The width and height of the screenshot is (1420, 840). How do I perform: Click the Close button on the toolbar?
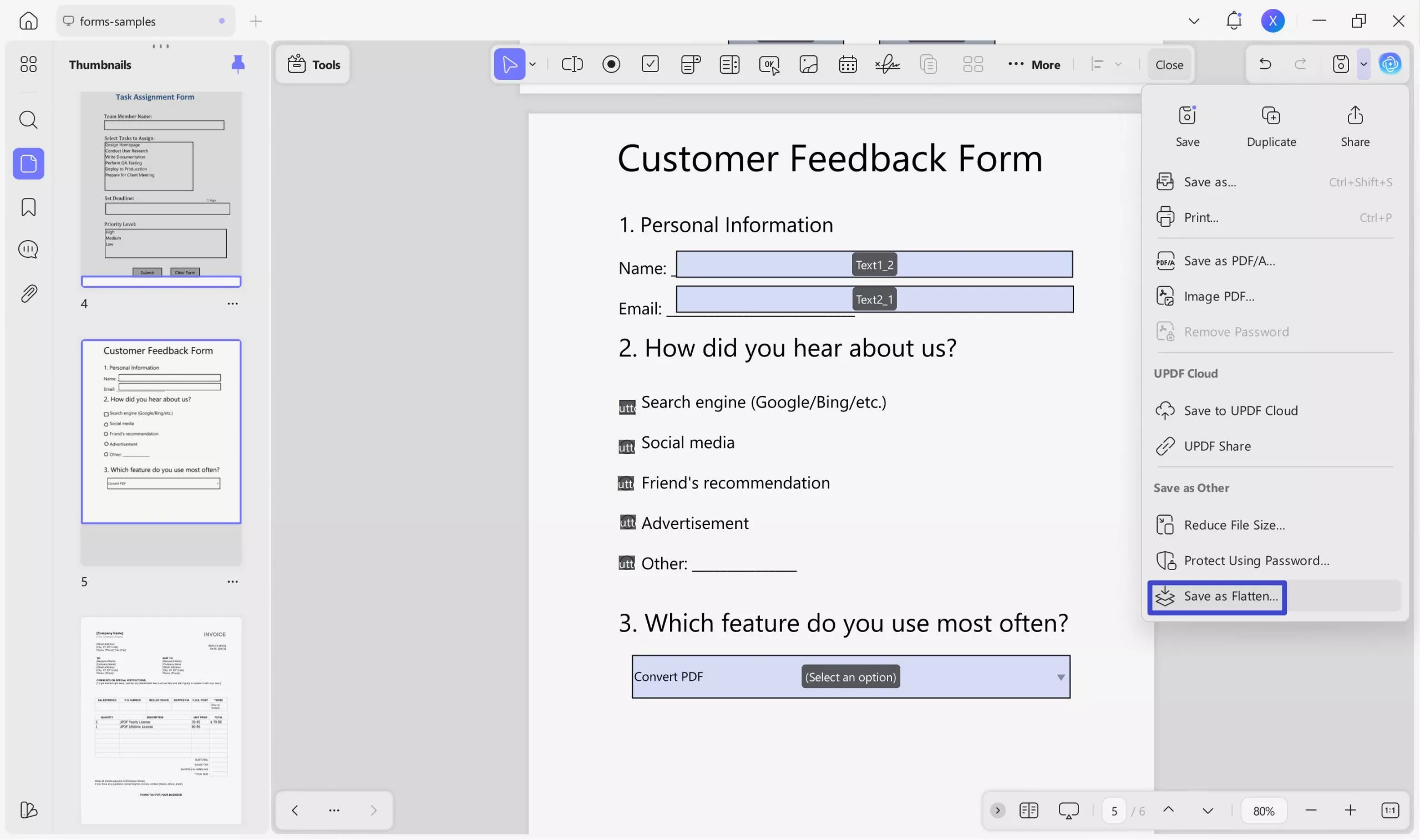tap(1169, 64)
